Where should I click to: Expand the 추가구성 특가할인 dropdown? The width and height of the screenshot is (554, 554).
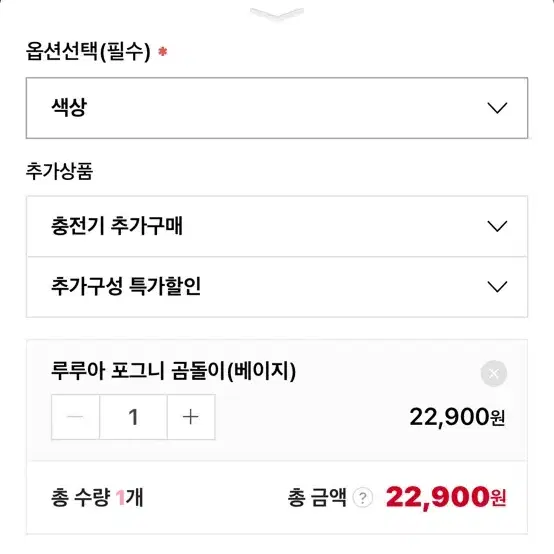pos(277,287)
